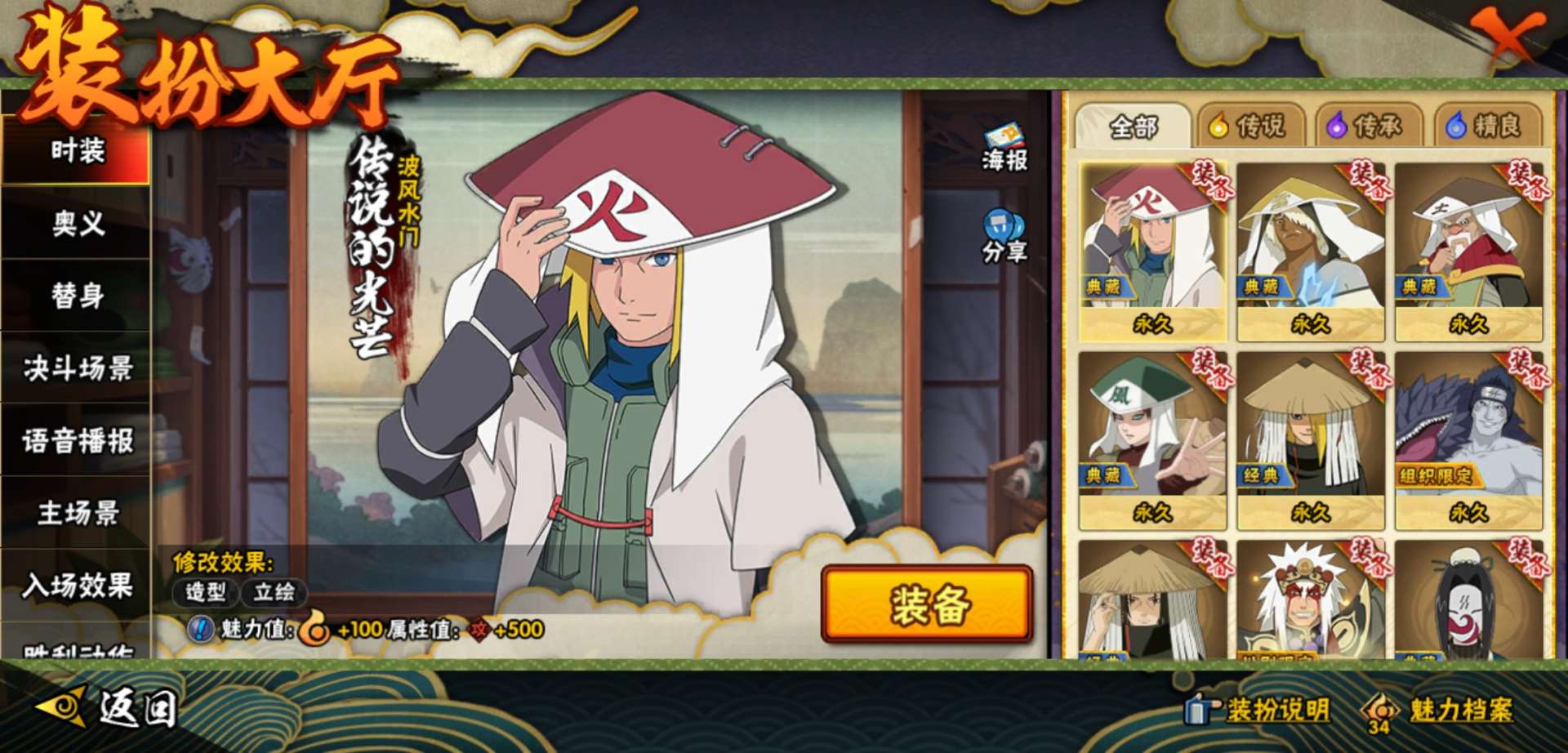Screen dimensions: 1568x753
Task: Click the 返回 back arrow icon
Action: click(63, 706)
